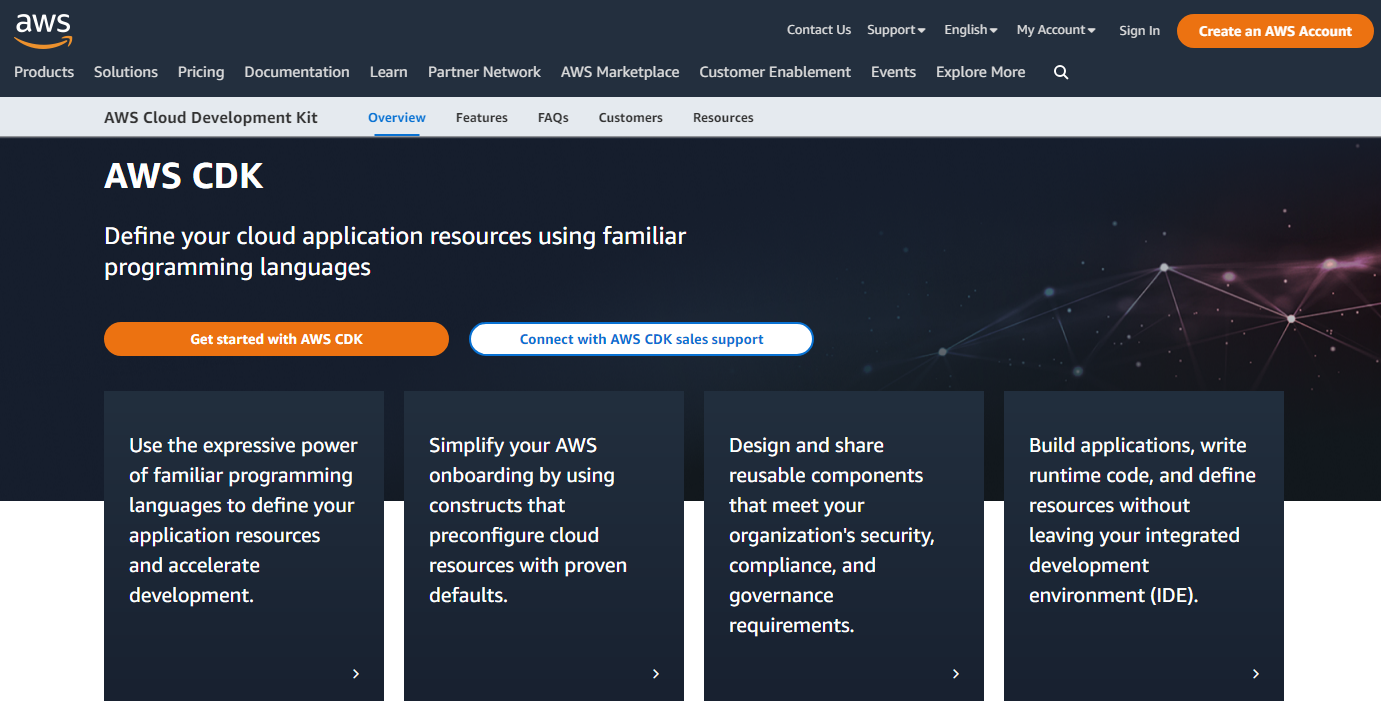
Task: Switch to the Features tab
Action: click(x=481, y=117)
